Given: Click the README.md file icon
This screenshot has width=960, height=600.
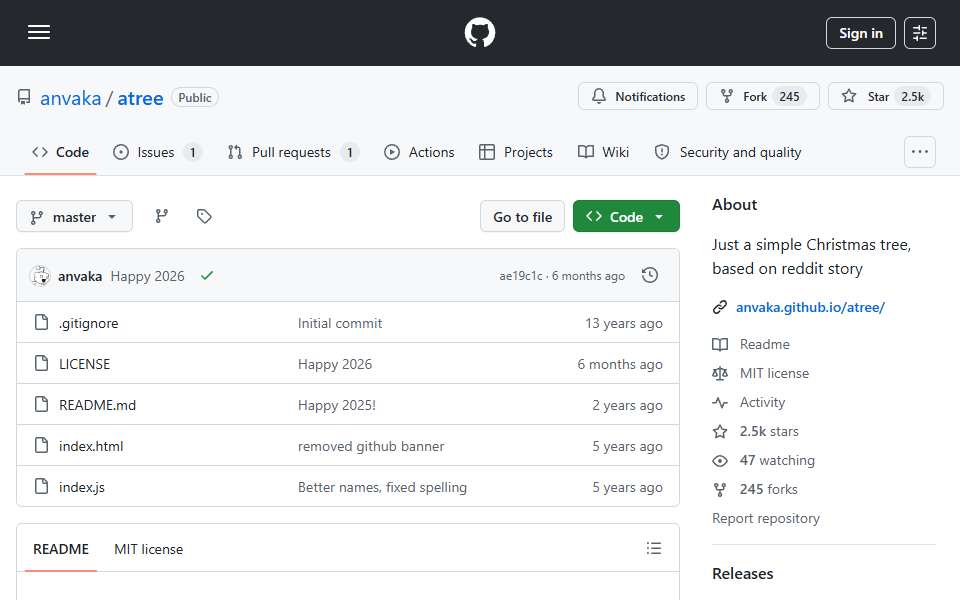Looking at the screenshot, I should [x=41, y=404].
